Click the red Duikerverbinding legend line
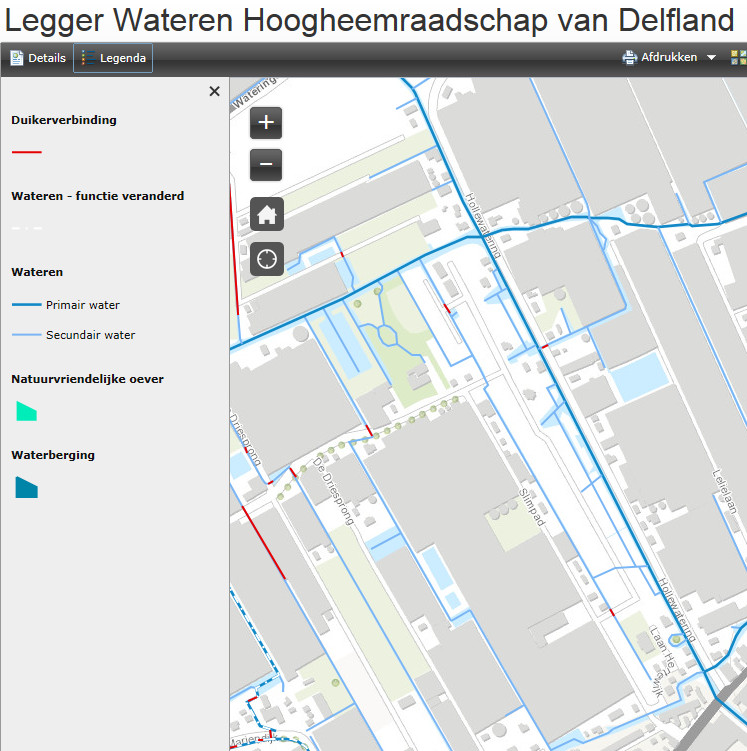The height and width of the screenshot is (751, 747). pos(27,152)
